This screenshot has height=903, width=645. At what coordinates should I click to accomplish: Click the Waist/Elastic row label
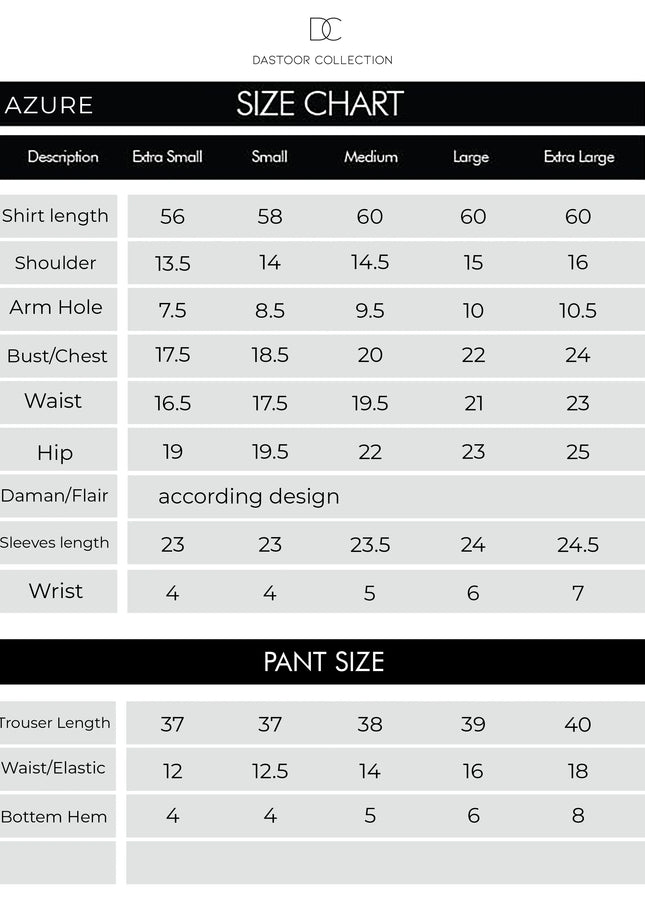click(54, 768)
